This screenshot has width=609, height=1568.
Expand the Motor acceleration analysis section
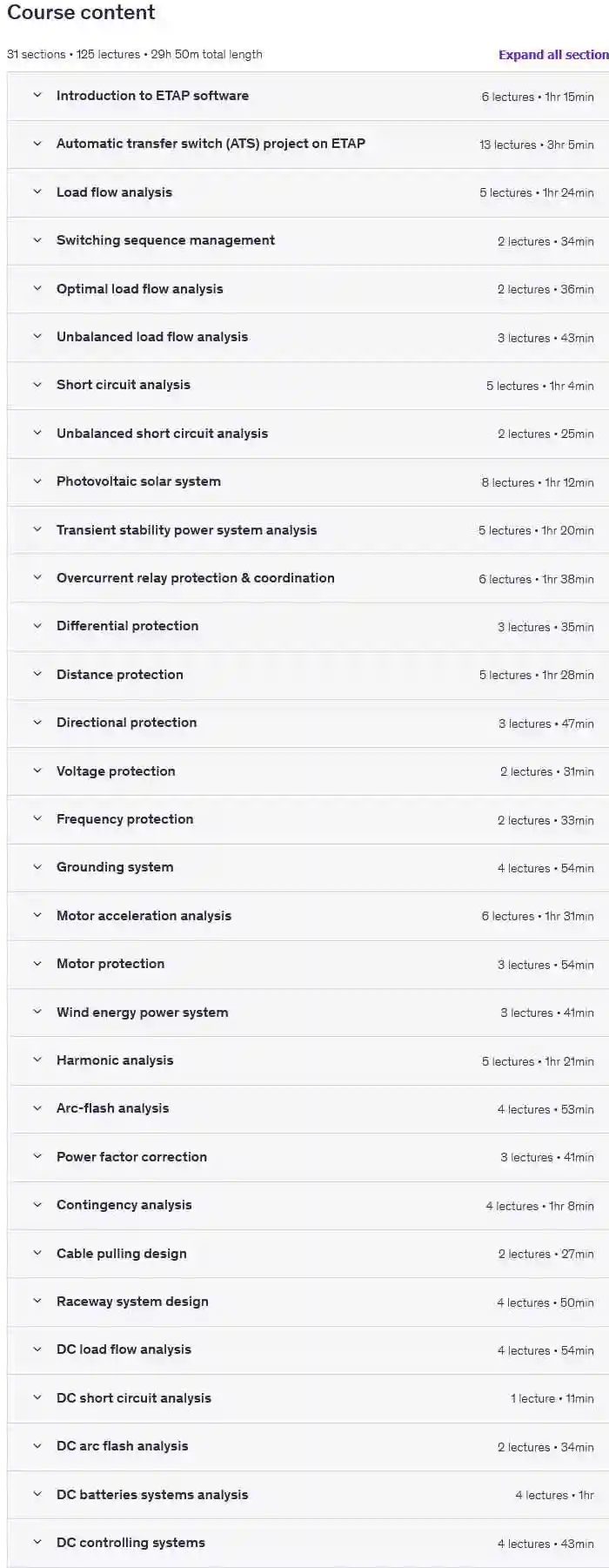[144, 916]
